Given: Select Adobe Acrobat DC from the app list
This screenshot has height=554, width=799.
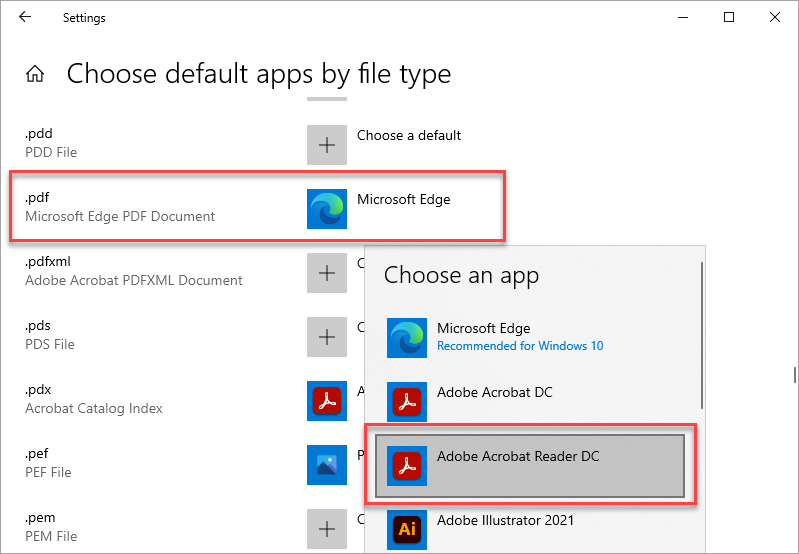Looking at the screenshot, I should 530,402.
